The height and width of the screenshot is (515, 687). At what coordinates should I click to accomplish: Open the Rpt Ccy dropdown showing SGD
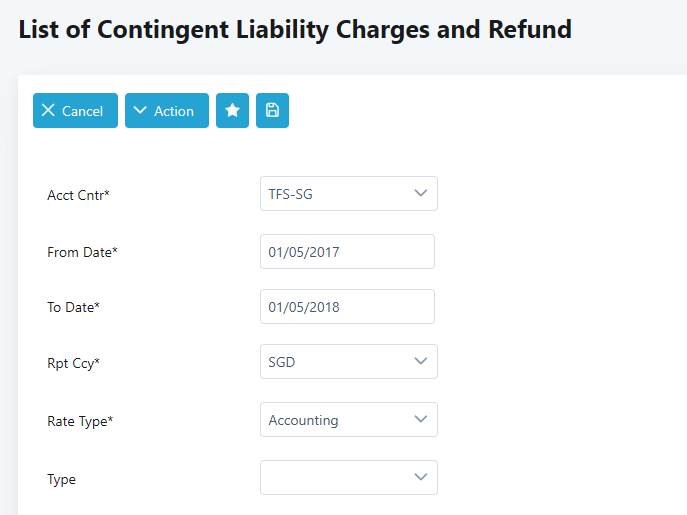(x=348, y=363)
